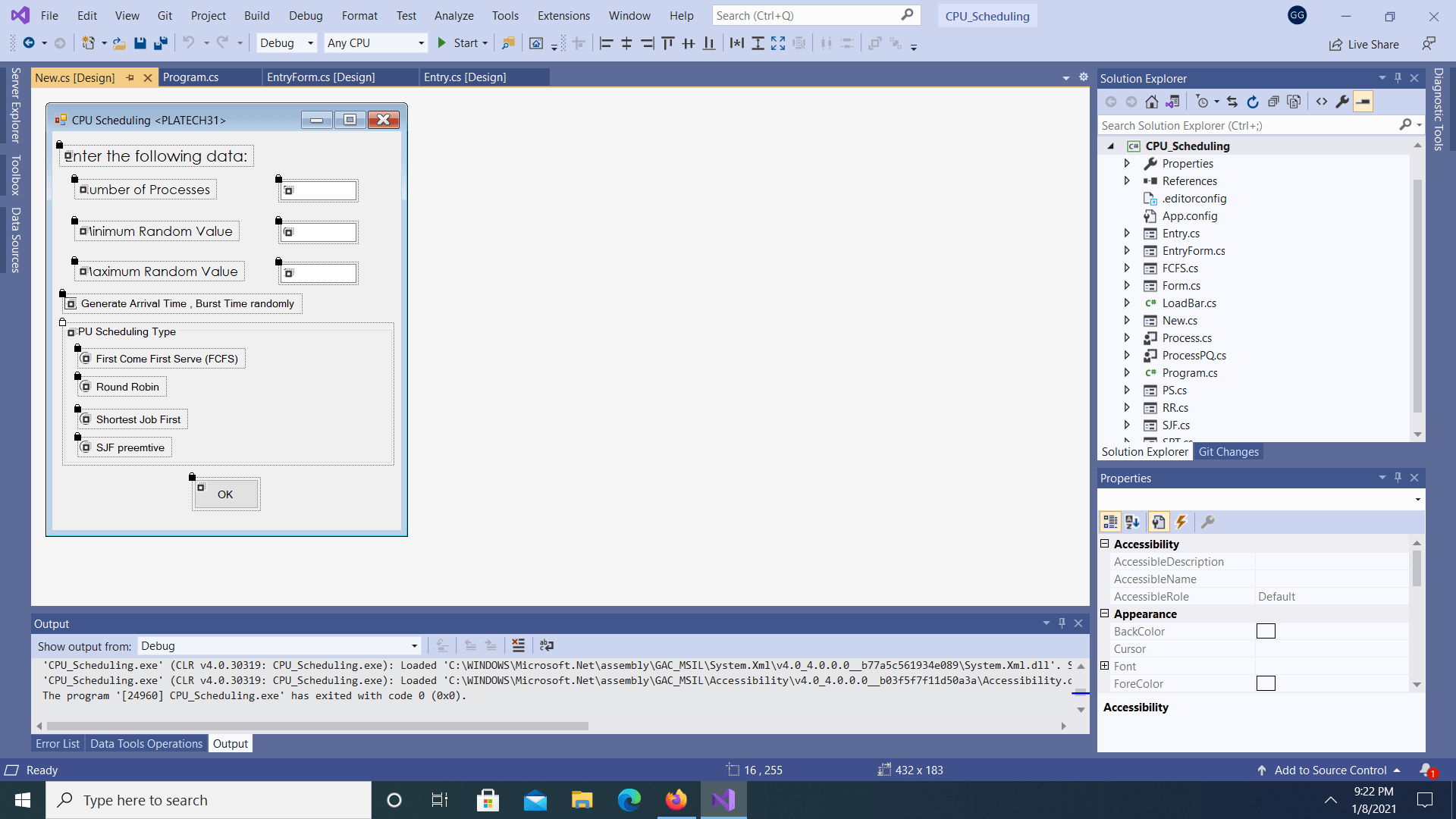Open the Extensions menu
The width and height of the screenshot is (1456, 819).
click(x=563, y=15)
